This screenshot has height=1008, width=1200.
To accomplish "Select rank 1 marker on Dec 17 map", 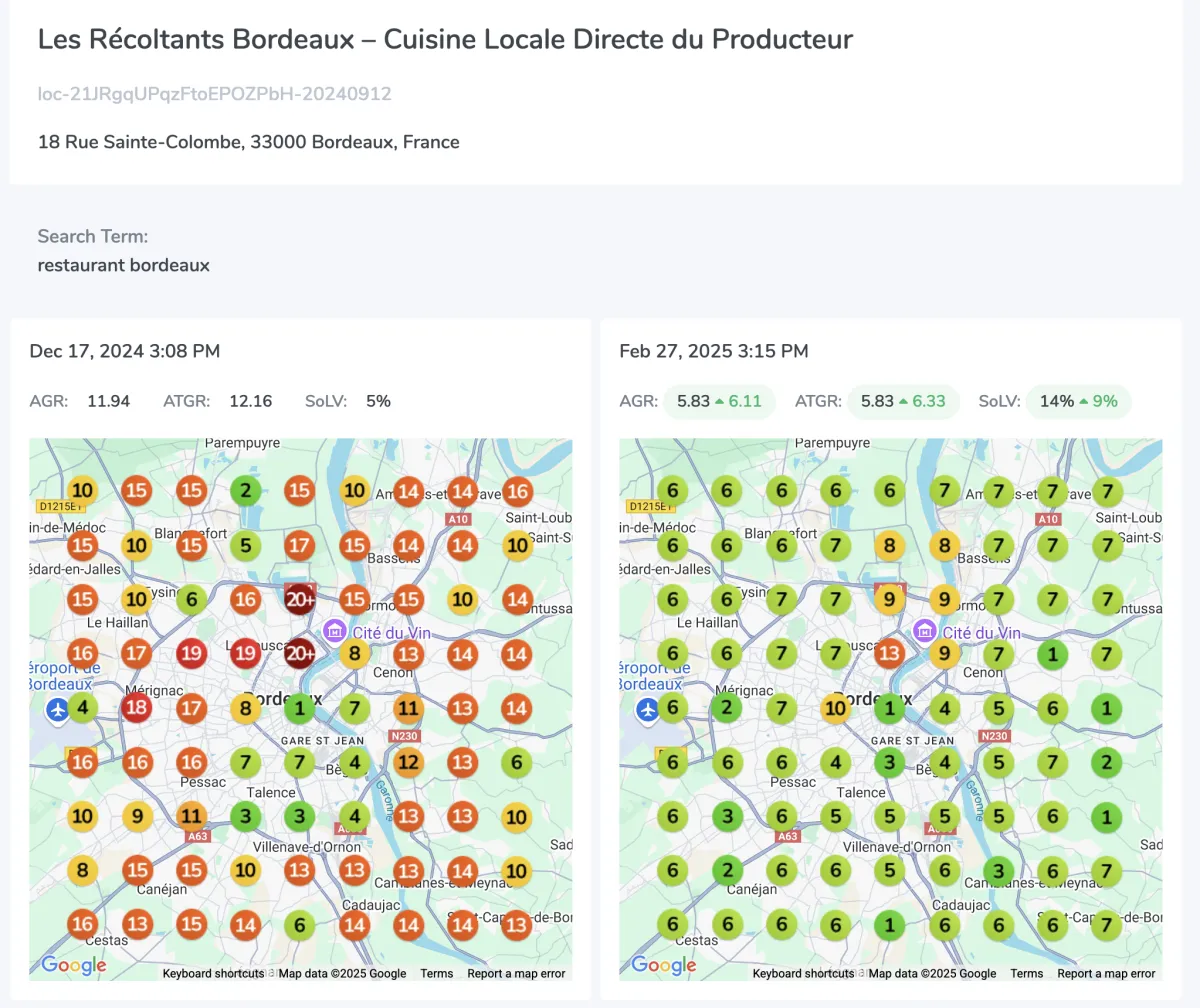I will [x=300, y=709].
